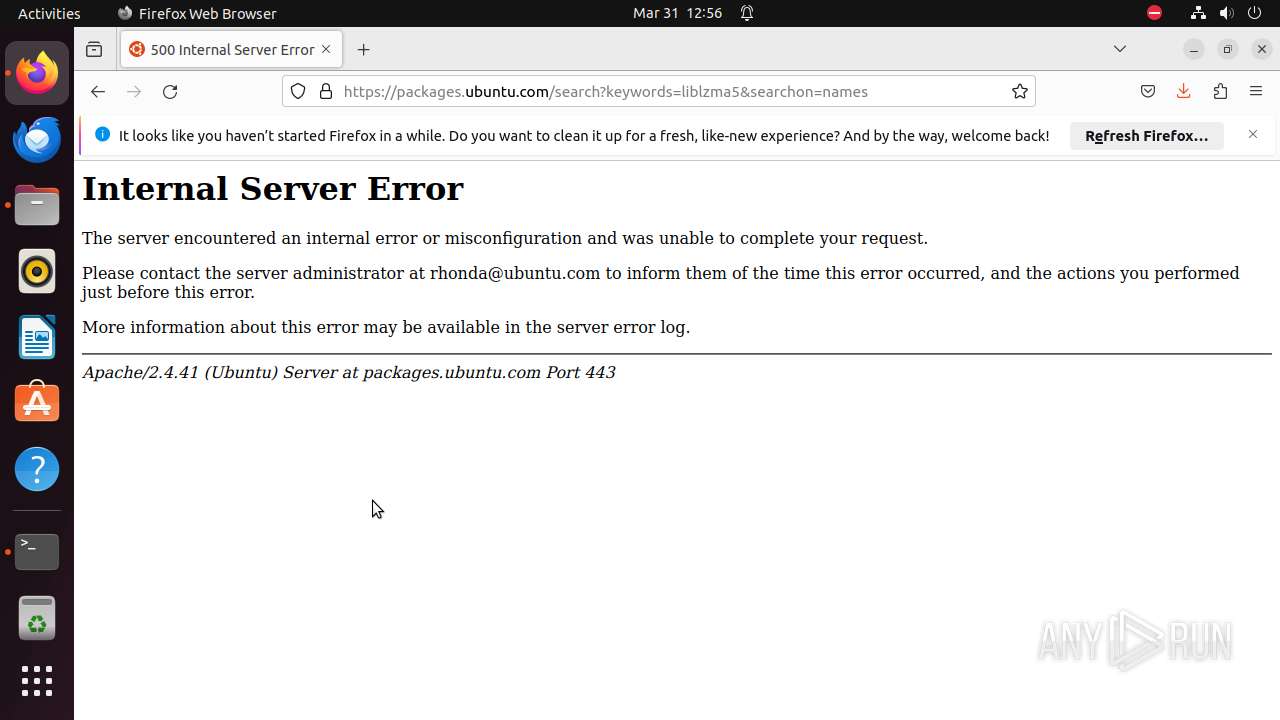This screenshot has height=720, width=1280.
Task: Click the red do-not-disturb indicator in top bar
Action: (x=1154, y=13)
